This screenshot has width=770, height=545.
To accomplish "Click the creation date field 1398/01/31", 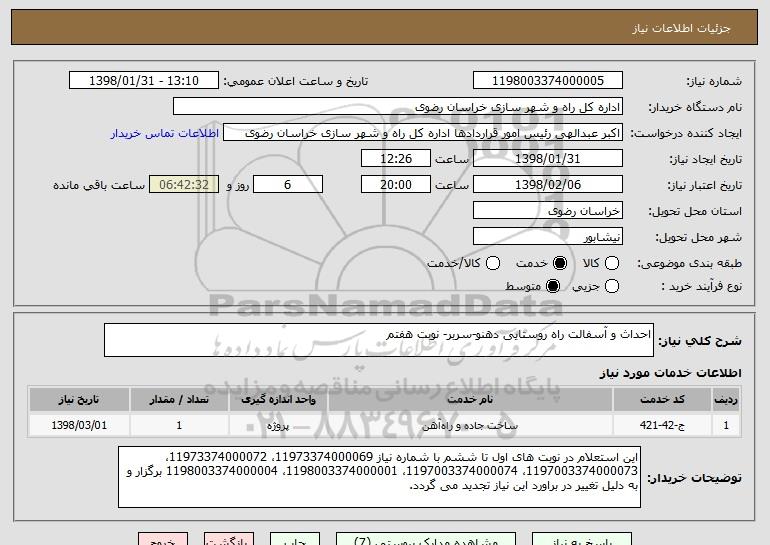I will tap(548, 159).
